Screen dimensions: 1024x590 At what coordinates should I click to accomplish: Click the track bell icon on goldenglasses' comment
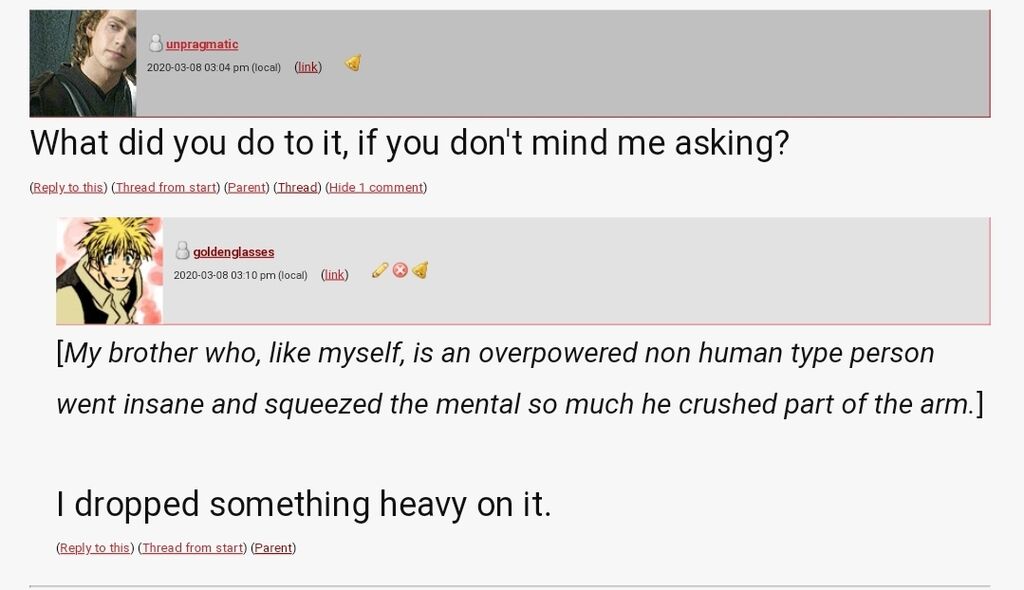click(420, 270)
